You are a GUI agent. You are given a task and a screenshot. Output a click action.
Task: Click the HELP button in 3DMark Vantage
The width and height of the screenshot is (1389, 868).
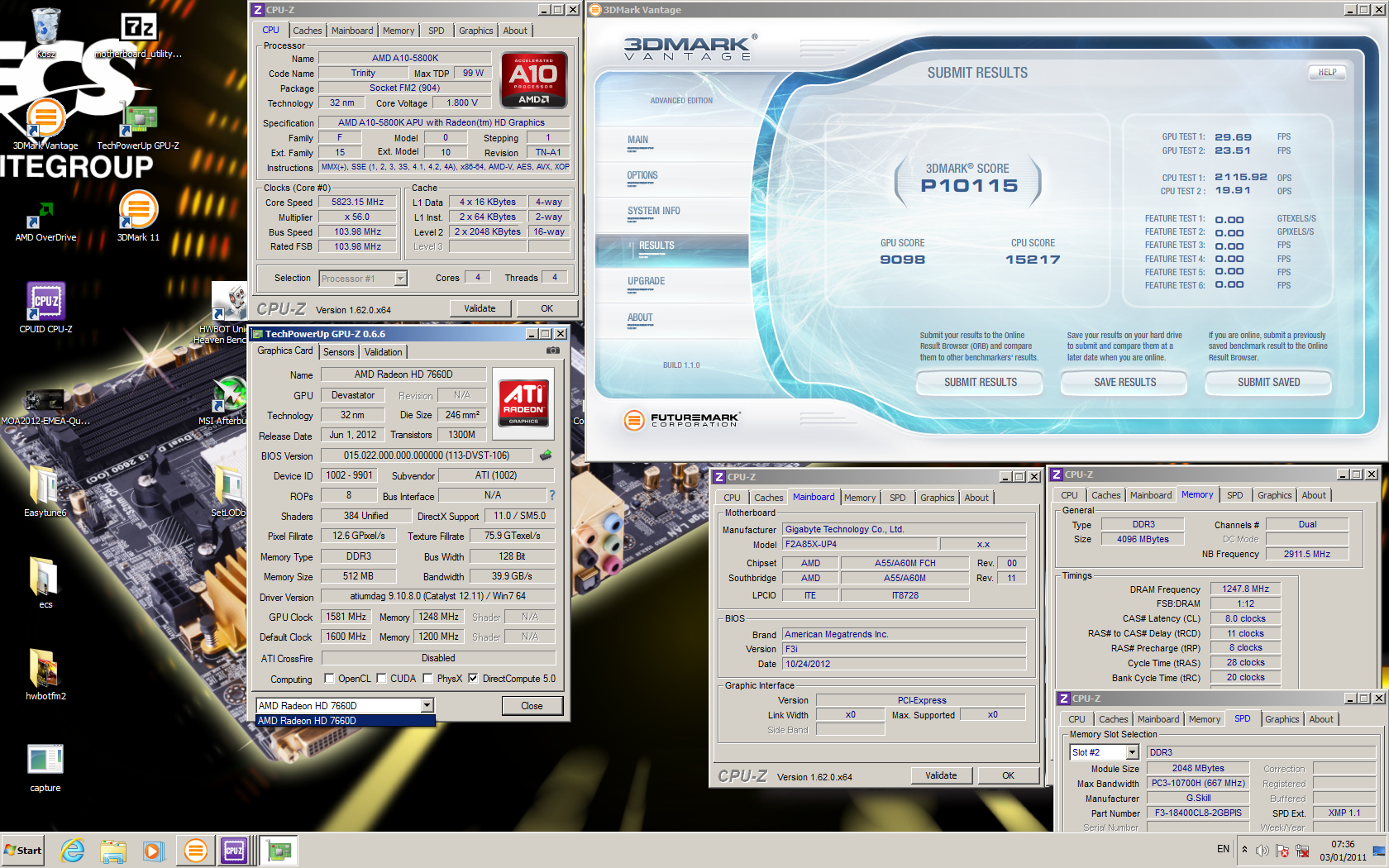pos(1327,73)
